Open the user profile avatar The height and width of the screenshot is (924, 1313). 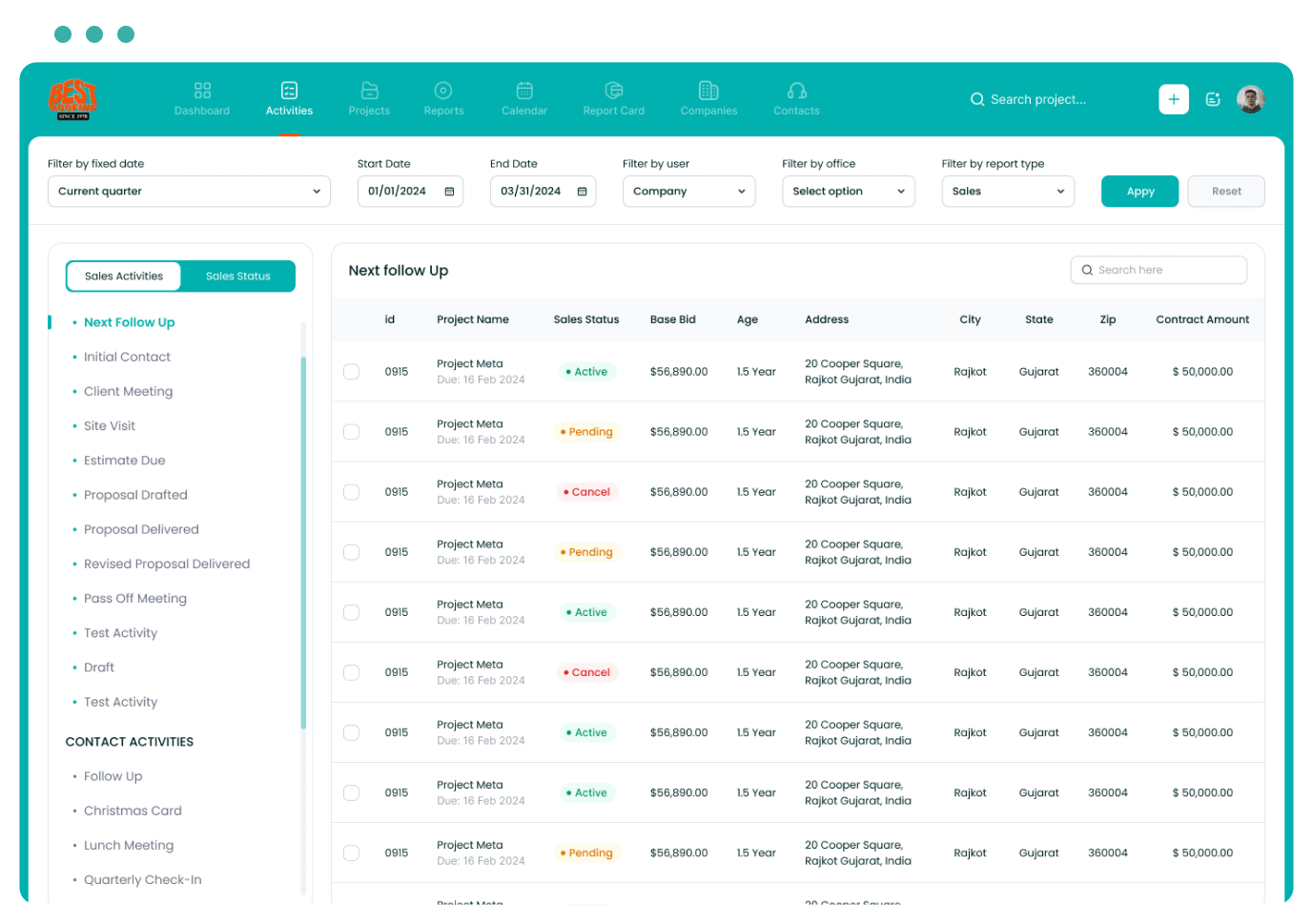(x=1251, y=99)
